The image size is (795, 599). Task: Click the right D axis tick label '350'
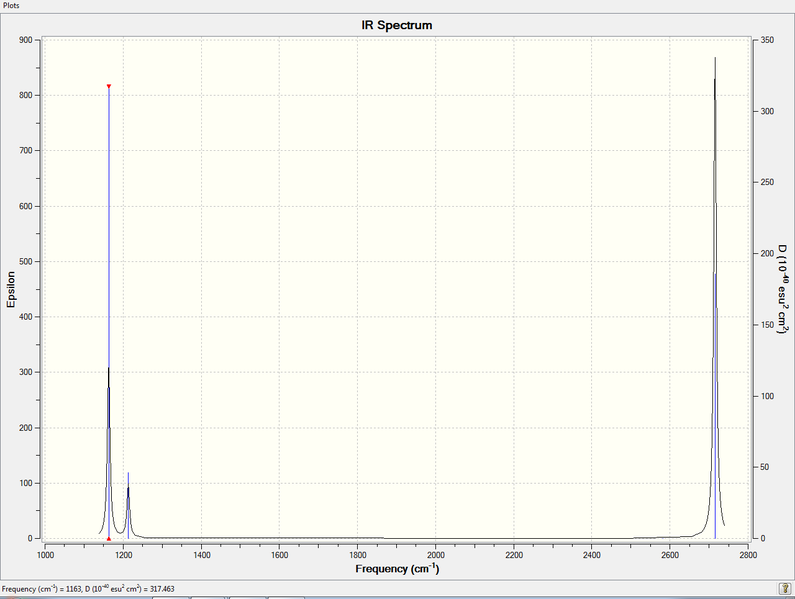click(767, 40)
